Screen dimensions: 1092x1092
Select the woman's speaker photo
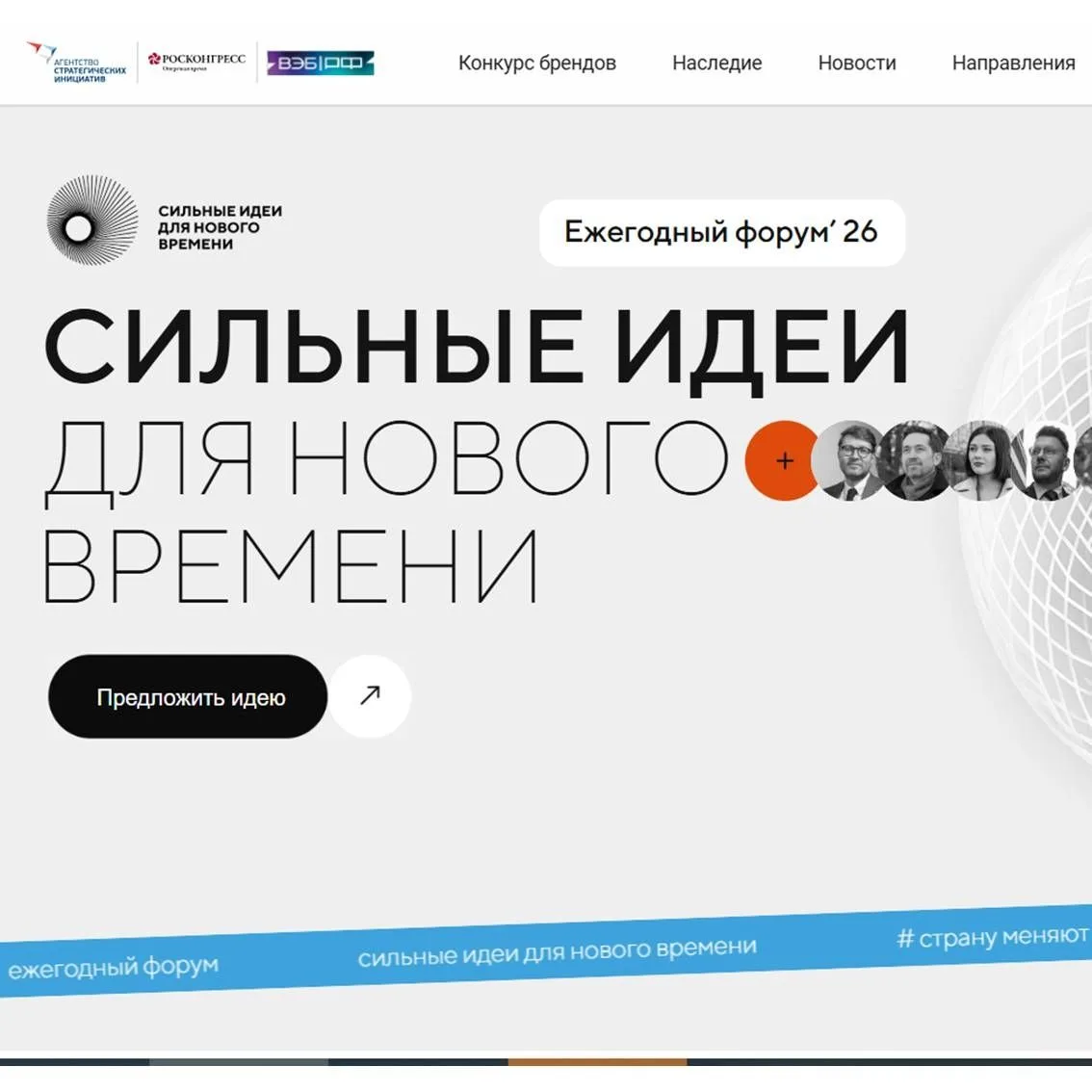click(x=982, y=460)
